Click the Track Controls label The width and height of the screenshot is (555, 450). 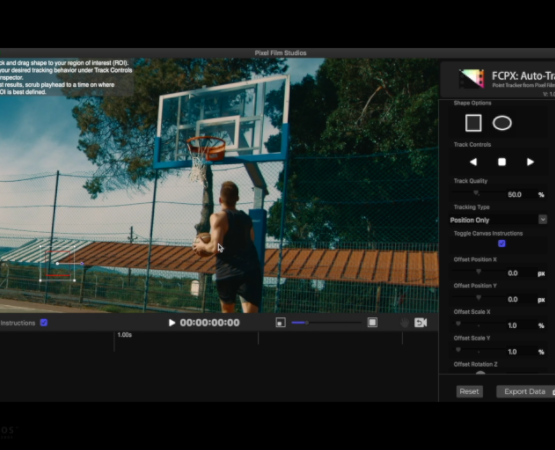tap(472, 144)
